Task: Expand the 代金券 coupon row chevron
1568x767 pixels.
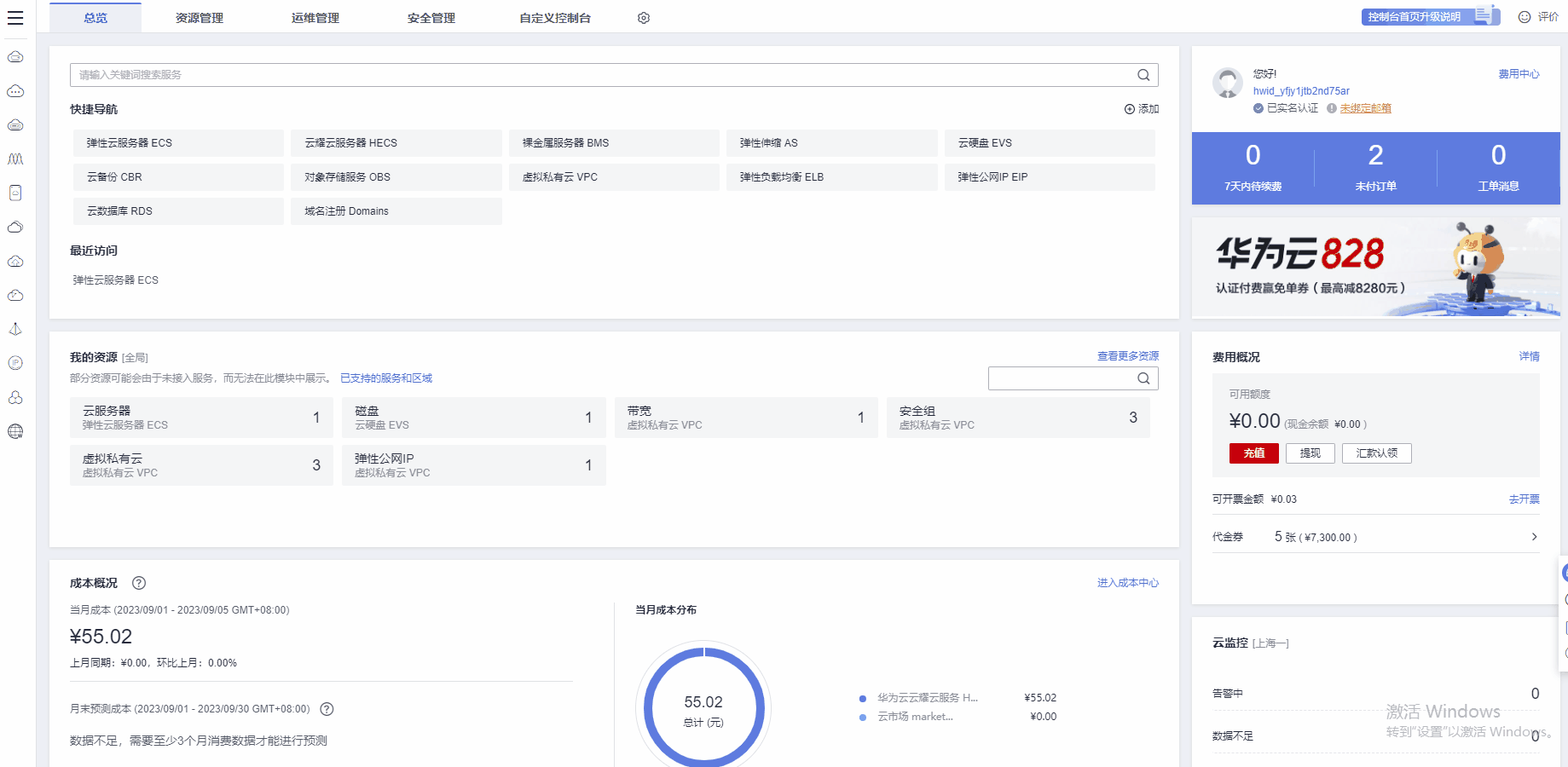Action: click(1534, 537)
